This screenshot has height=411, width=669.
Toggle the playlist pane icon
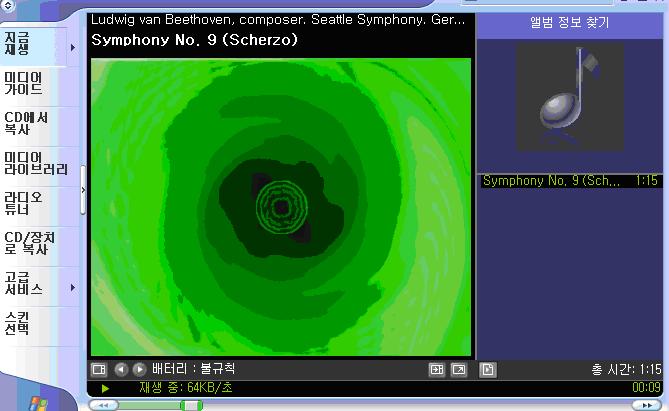pos(487,370)
